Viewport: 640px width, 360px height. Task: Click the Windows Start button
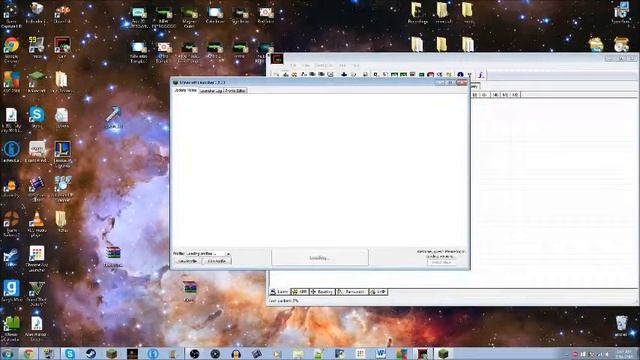[x=7, y=353]
